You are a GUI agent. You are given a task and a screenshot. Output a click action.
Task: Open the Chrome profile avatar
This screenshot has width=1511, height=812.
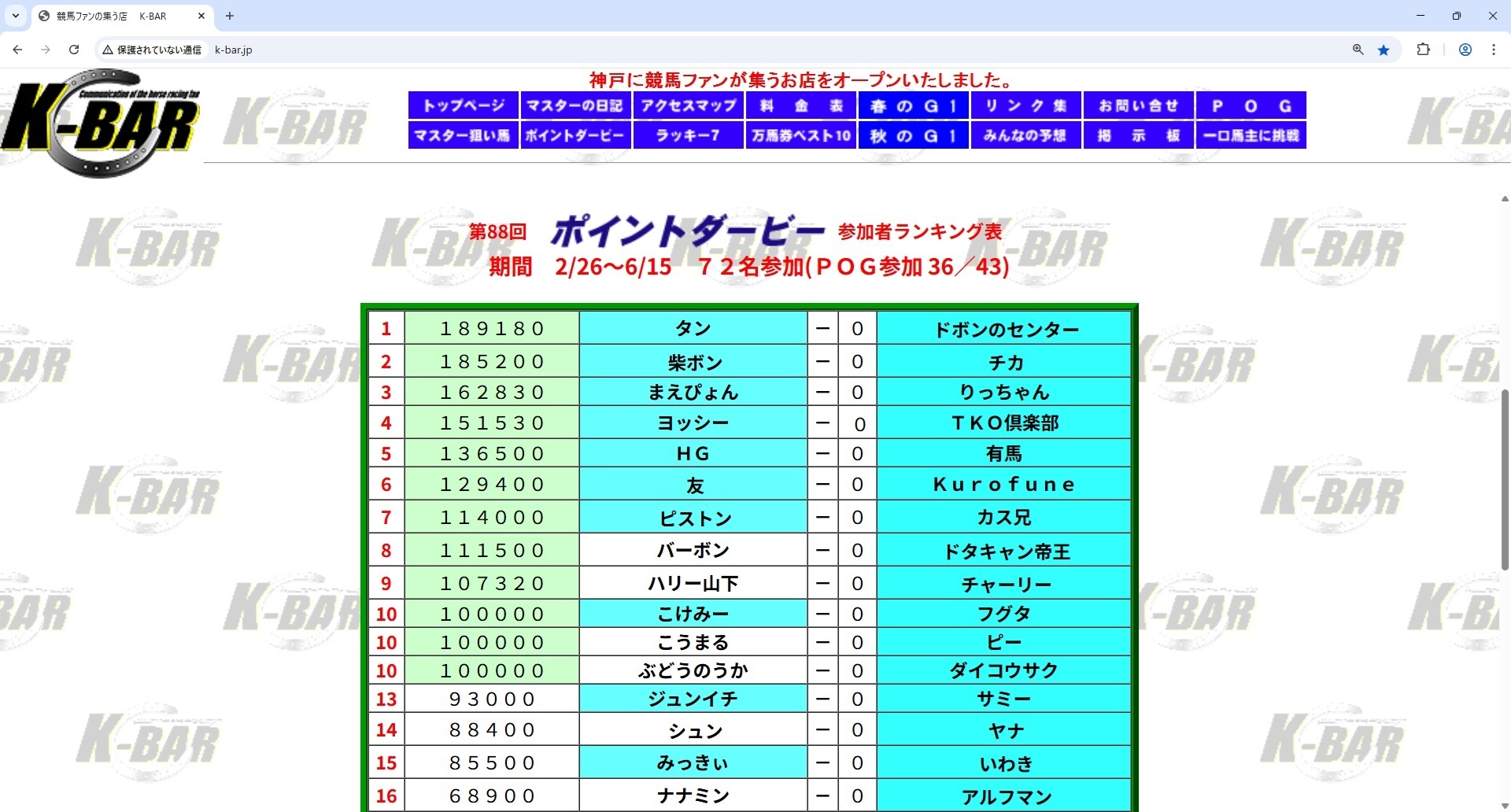[1465, 50]
